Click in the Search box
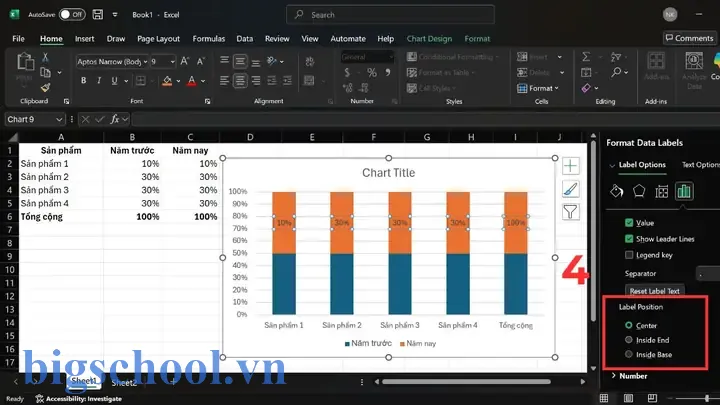Screen dimensions: 720x405 (x=390, y=15)
